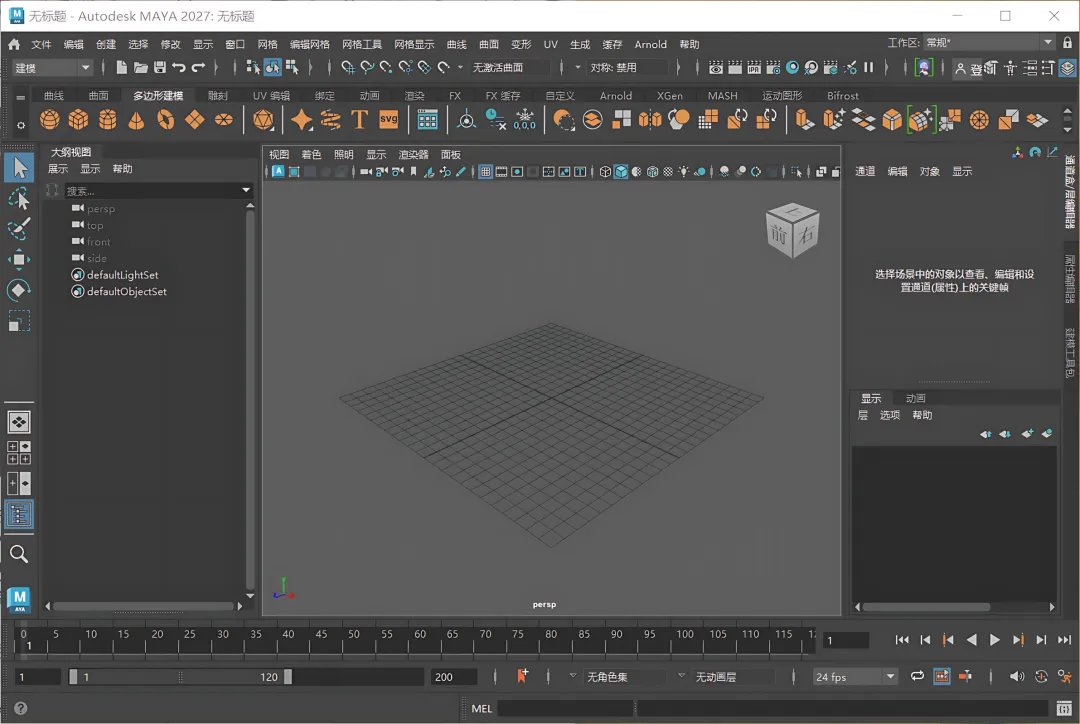Image resolution: width=1080 pixels, height=724 pixels.
Task: Select defaultLightSet in the outliner
Action: [x=122, y=275]
